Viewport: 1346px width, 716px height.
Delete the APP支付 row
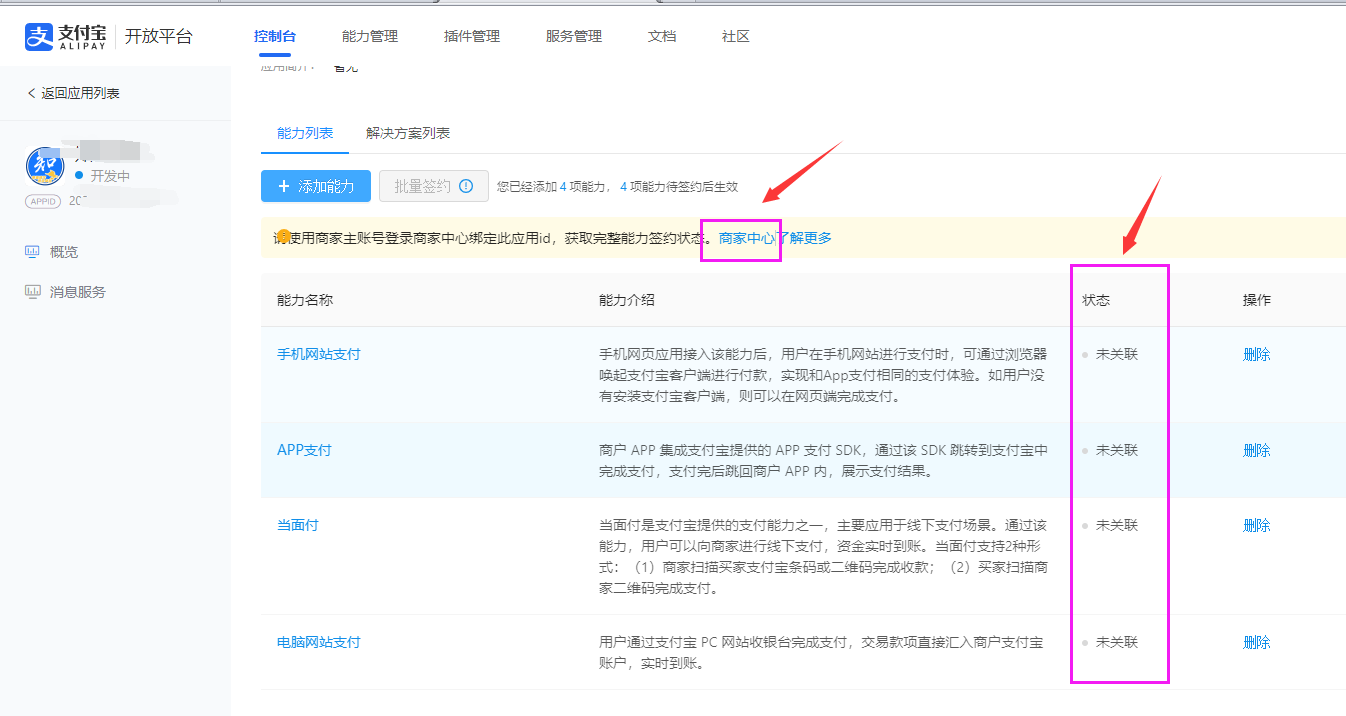(x=1257, y=450)
